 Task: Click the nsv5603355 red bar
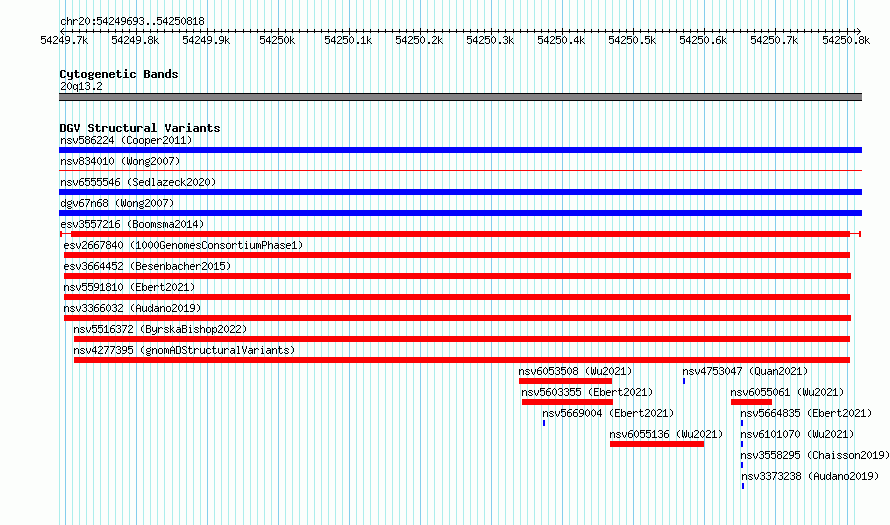click(567, 402)
